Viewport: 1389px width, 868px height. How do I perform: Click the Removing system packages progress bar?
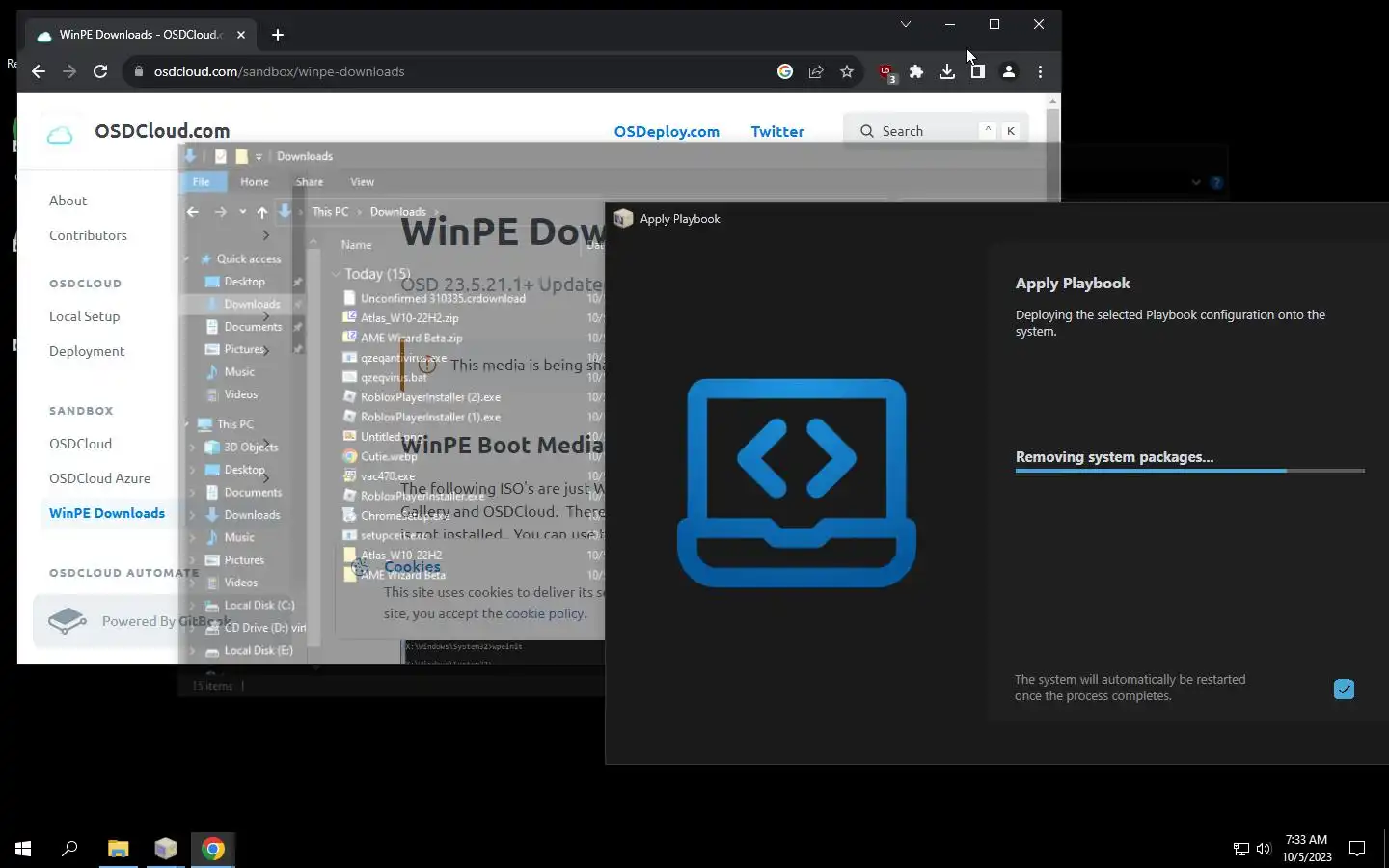[x=1190, y=471]
